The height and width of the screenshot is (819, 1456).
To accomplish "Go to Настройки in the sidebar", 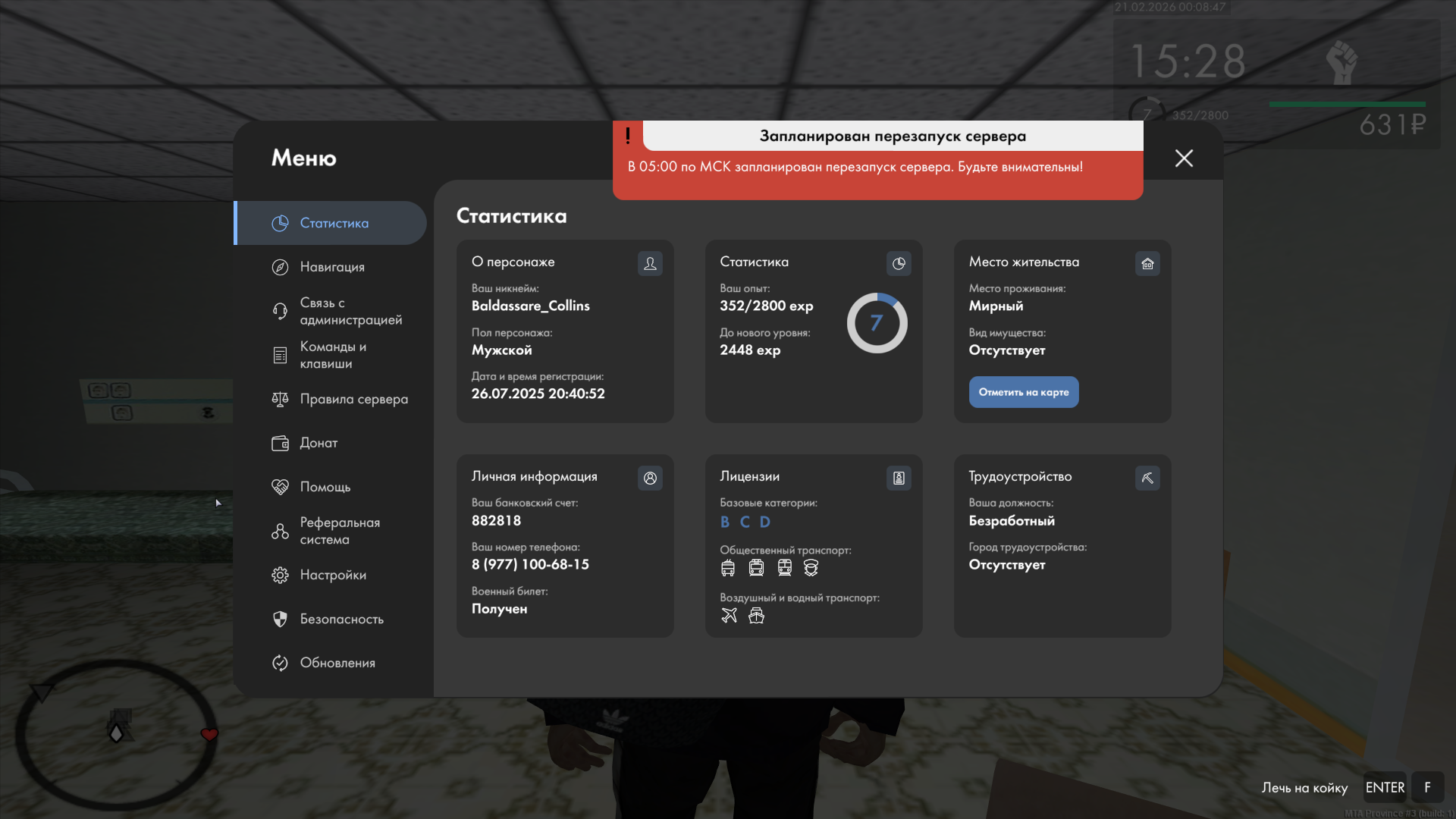I will [332, 575].
